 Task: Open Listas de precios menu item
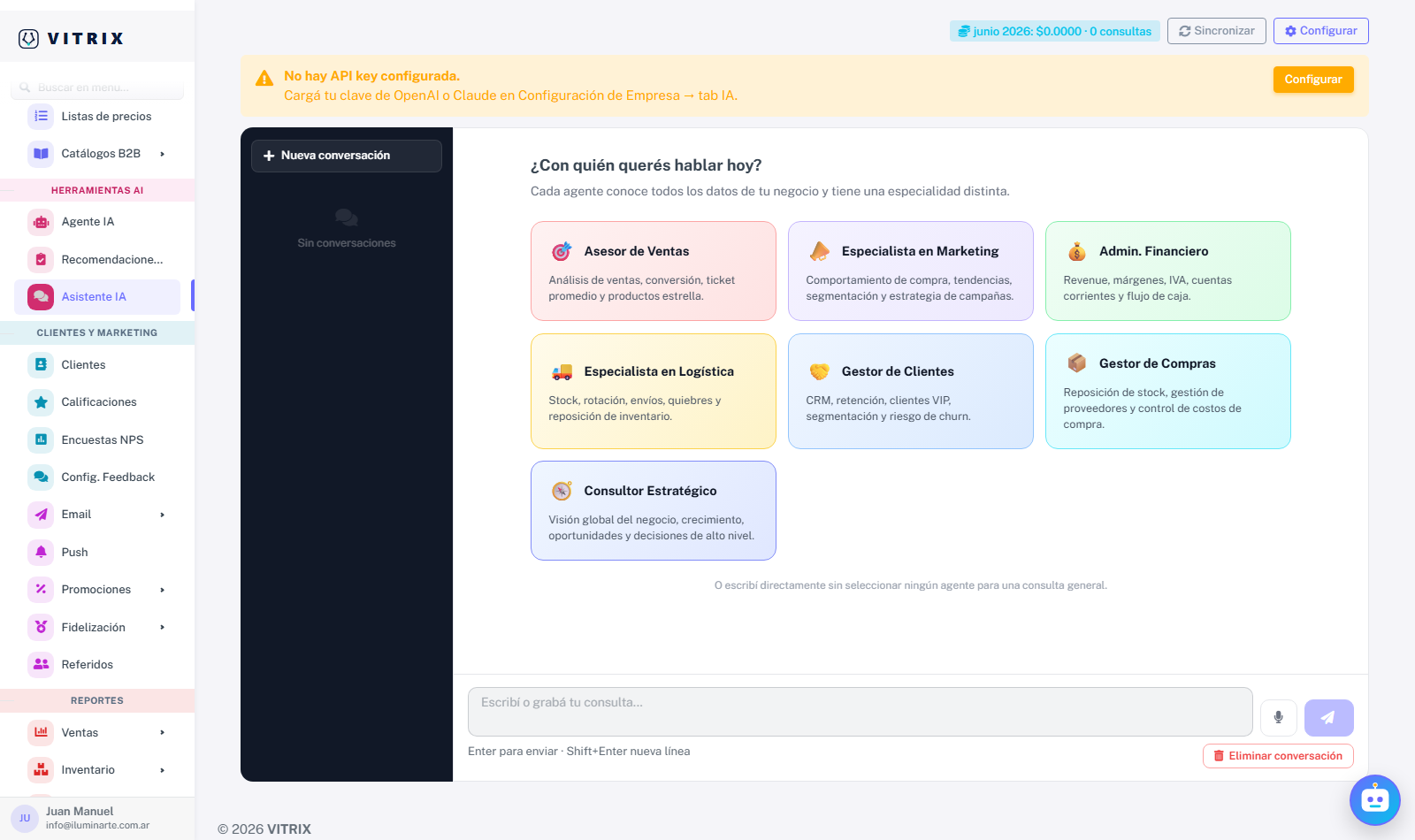pos(97,116)
